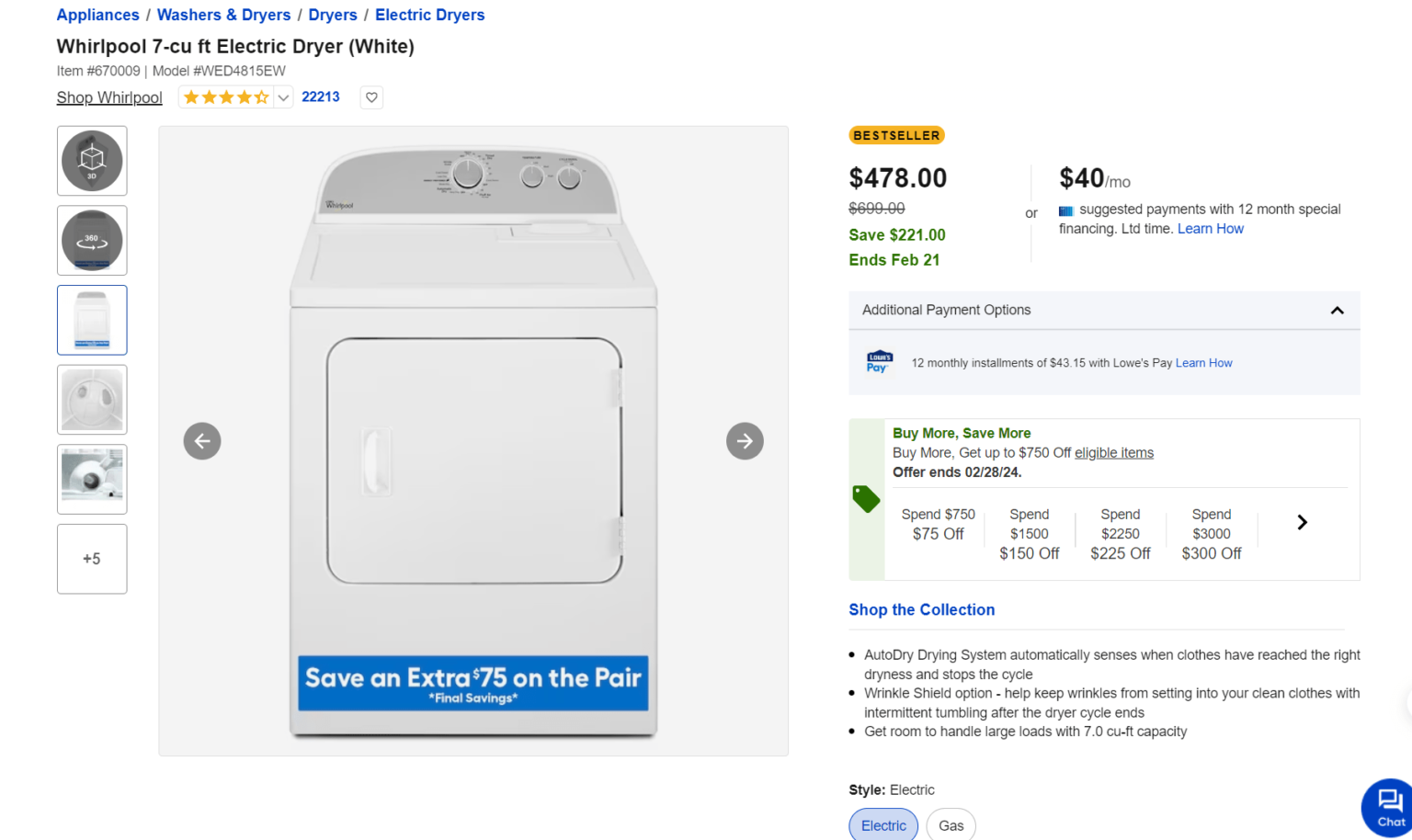Go to next product image arrow
1412x840 pixels.
pos(745,441)
